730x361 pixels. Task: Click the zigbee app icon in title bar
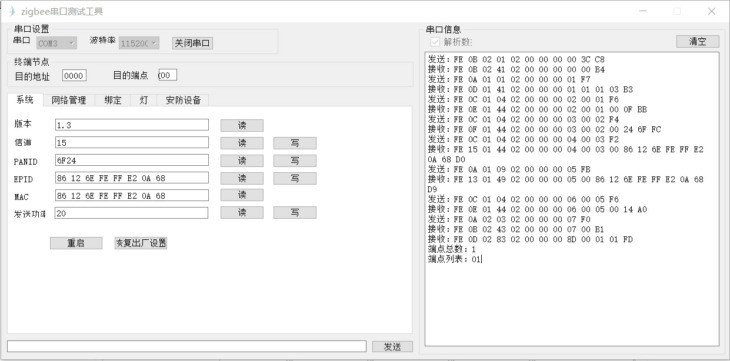(x=12, y=11)
